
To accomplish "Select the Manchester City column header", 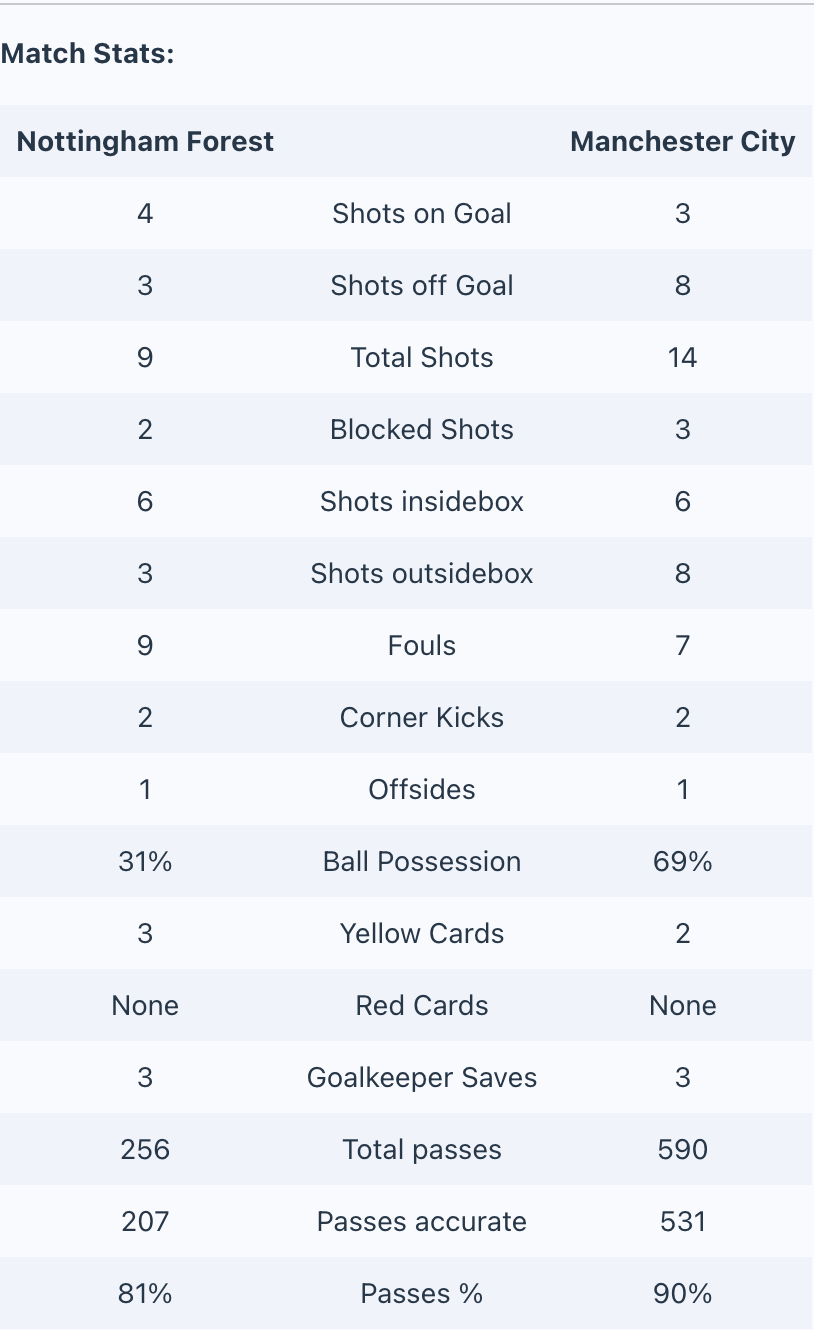I will tap(682, 141).
